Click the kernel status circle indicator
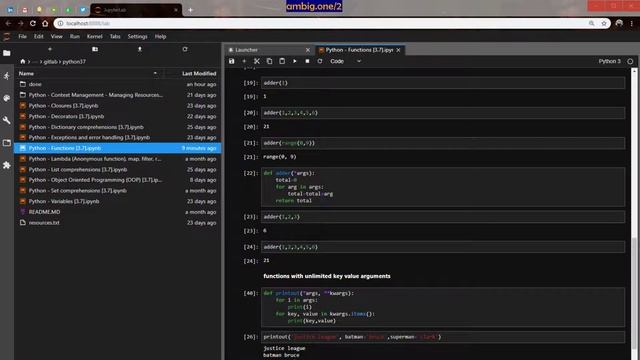Screen dimensions: 640x360 click(630, 61)
